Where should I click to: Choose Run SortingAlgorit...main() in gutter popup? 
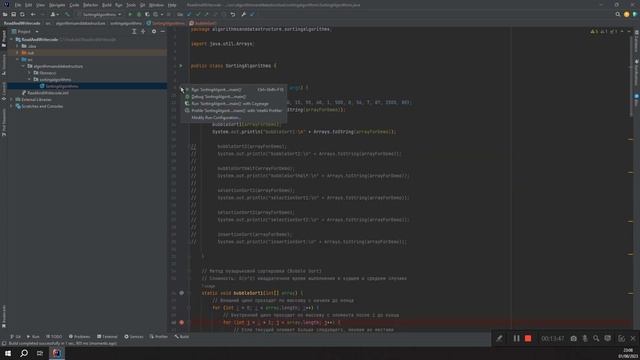pos(234,89)
